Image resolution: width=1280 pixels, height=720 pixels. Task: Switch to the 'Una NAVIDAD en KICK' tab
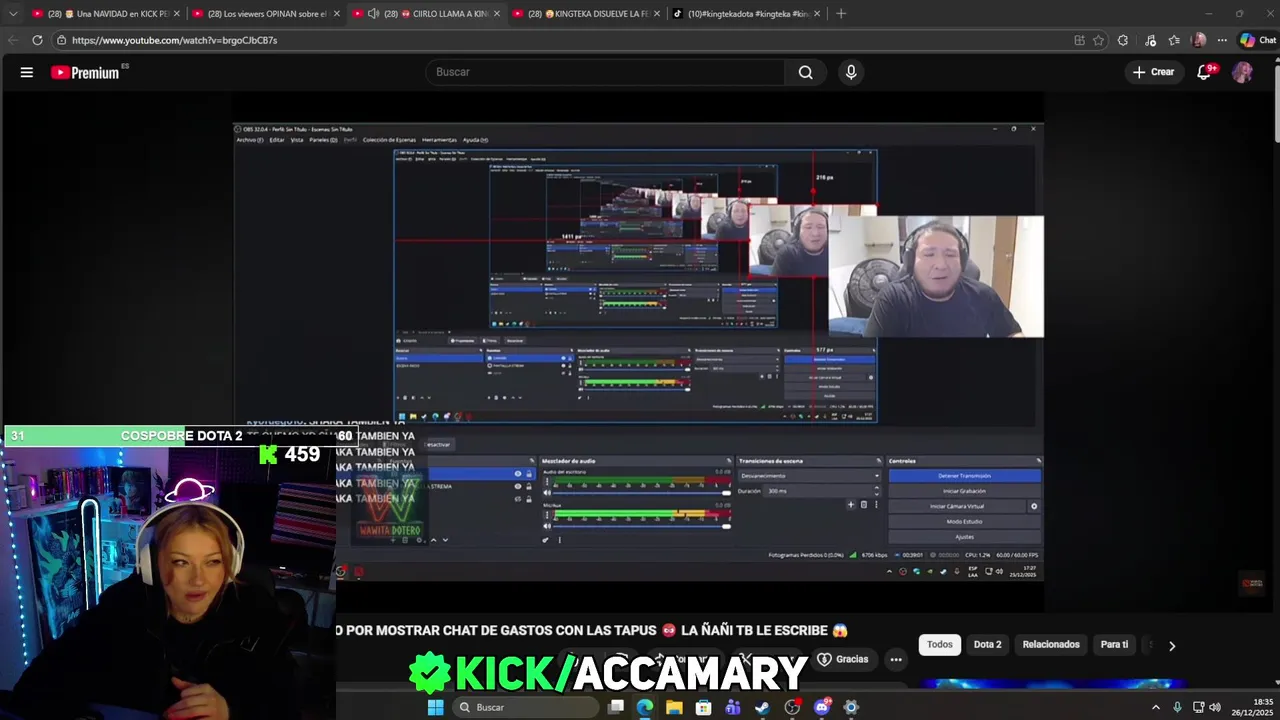point(106,14)
